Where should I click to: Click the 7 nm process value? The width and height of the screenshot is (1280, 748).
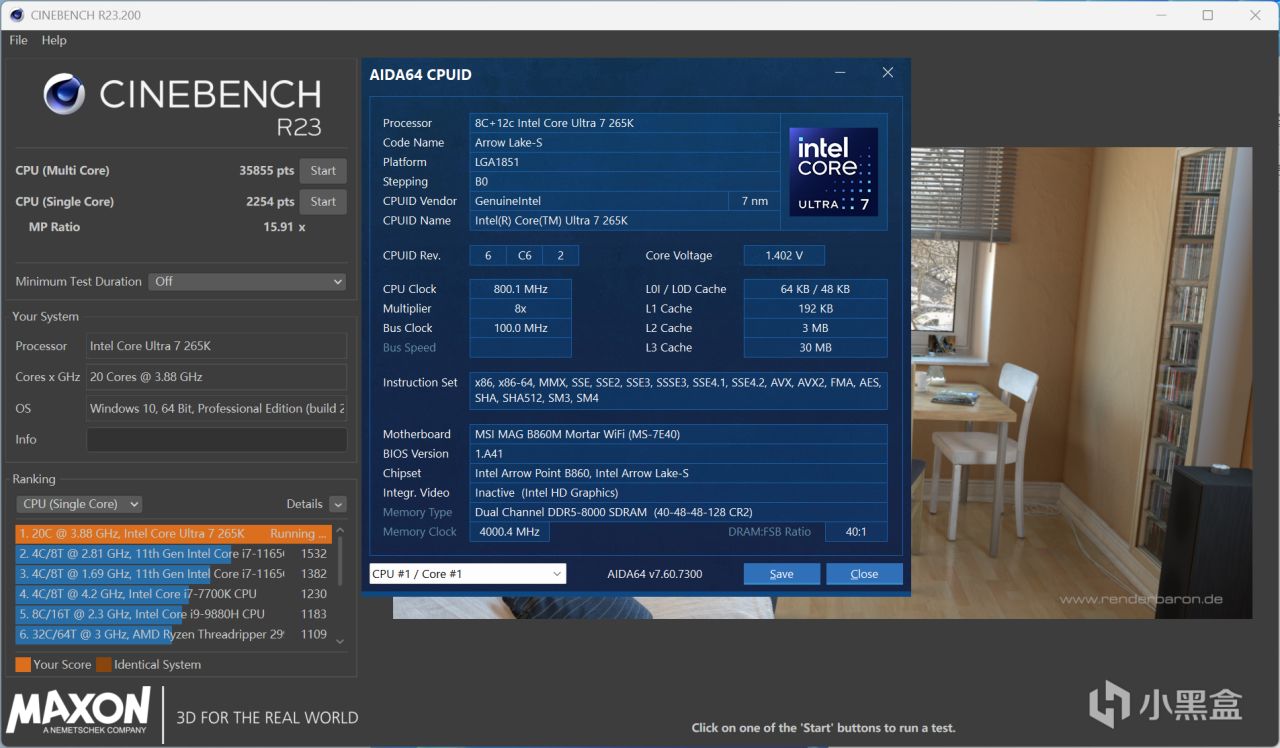(755, 201)
